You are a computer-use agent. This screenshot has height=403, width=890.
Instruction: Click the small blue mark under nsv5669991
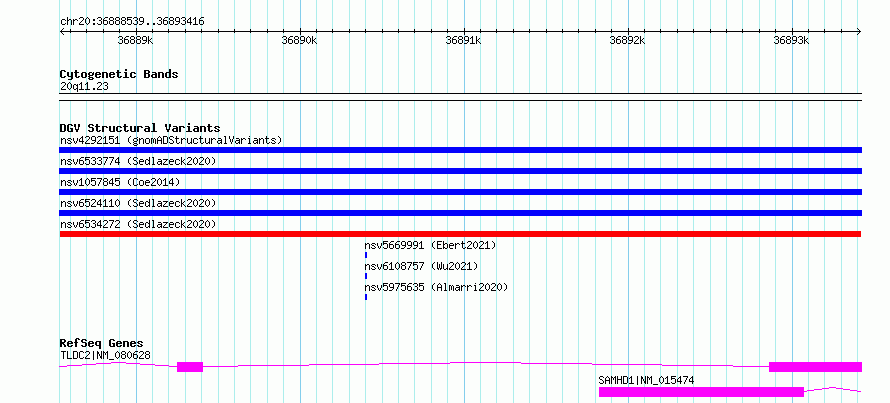click(366, 255)
